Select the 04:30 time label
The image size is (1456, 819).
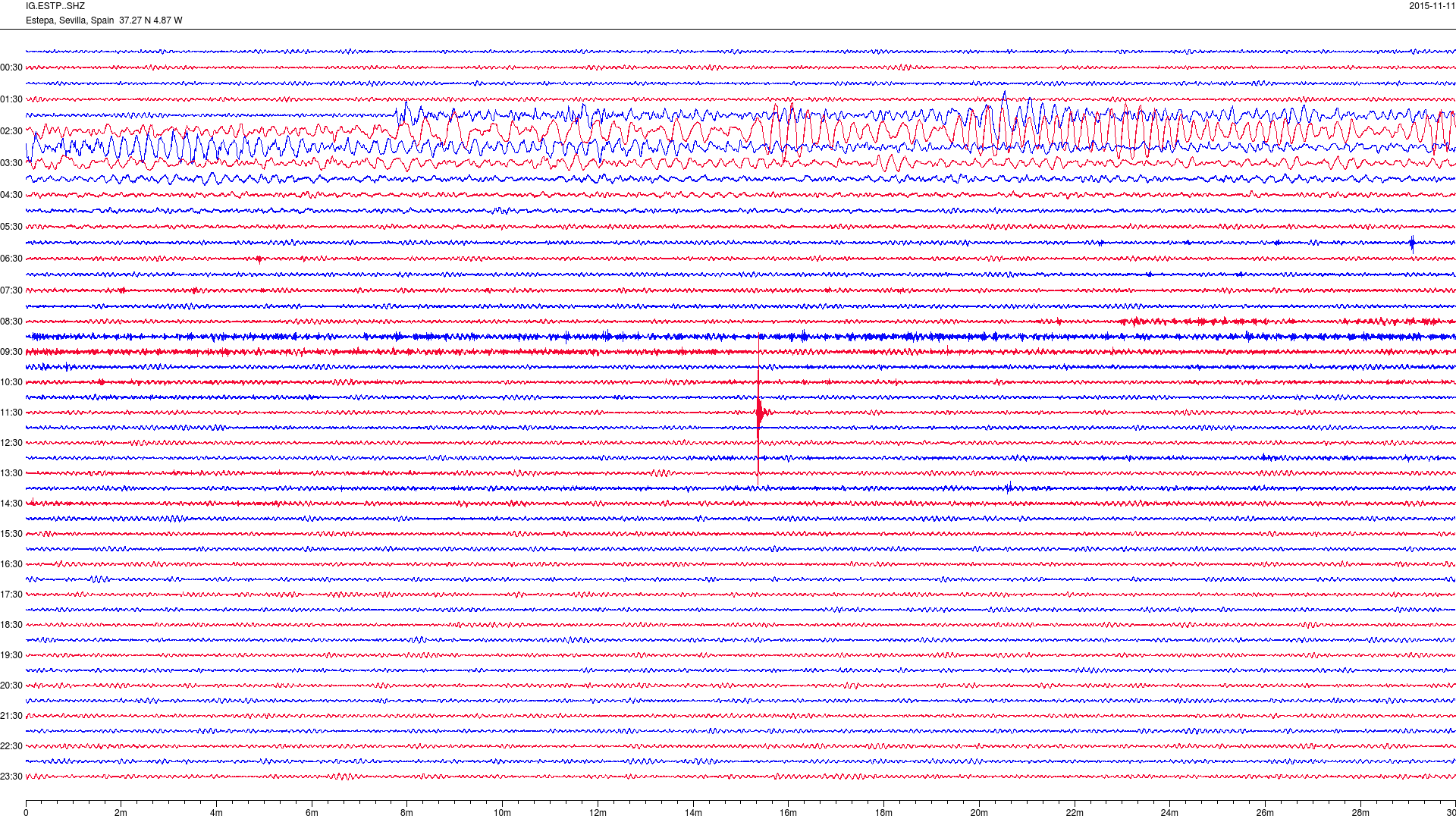pyautogui.click(x=11, y=195)
